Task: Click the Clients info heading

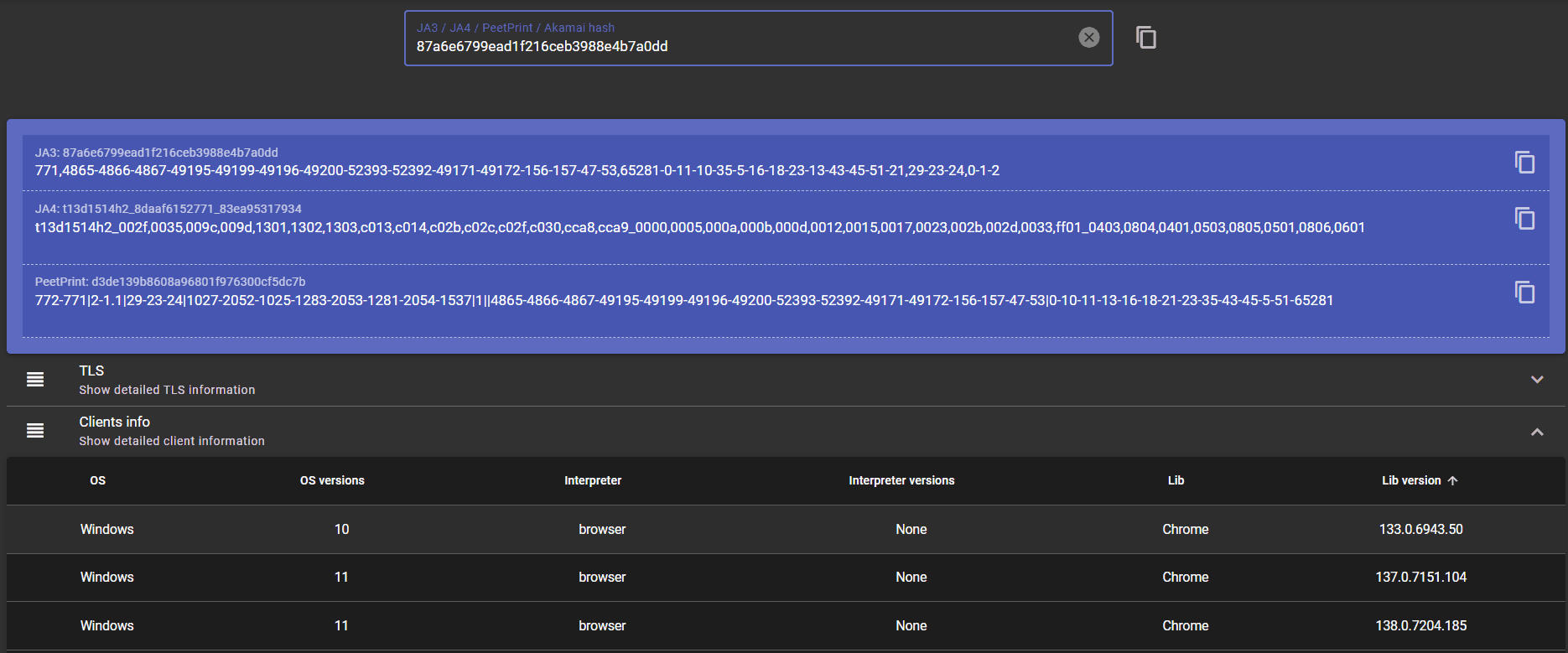Action: (x=114, y=422)
